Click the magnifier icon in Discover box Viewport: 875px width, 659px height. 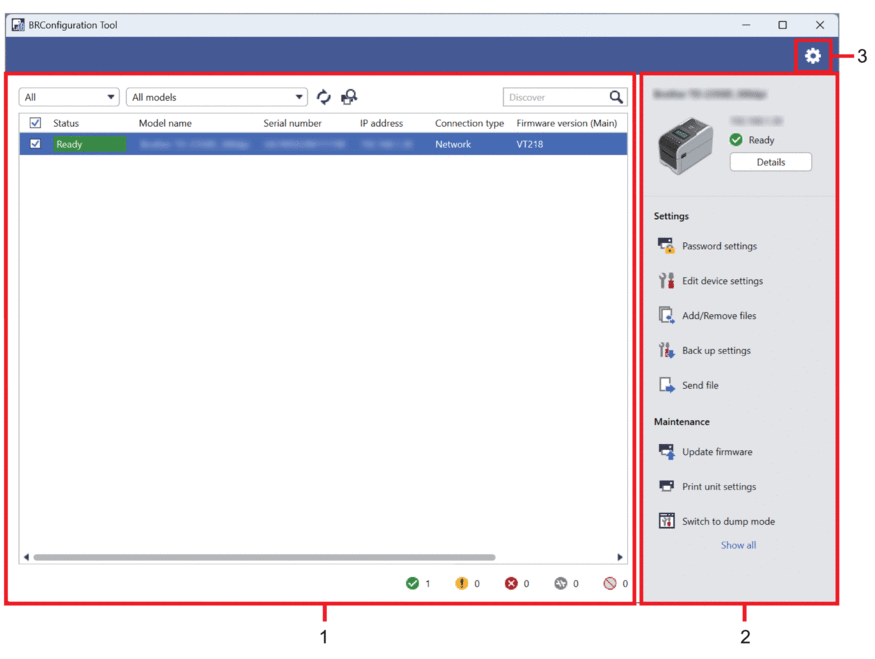point(616,97)
